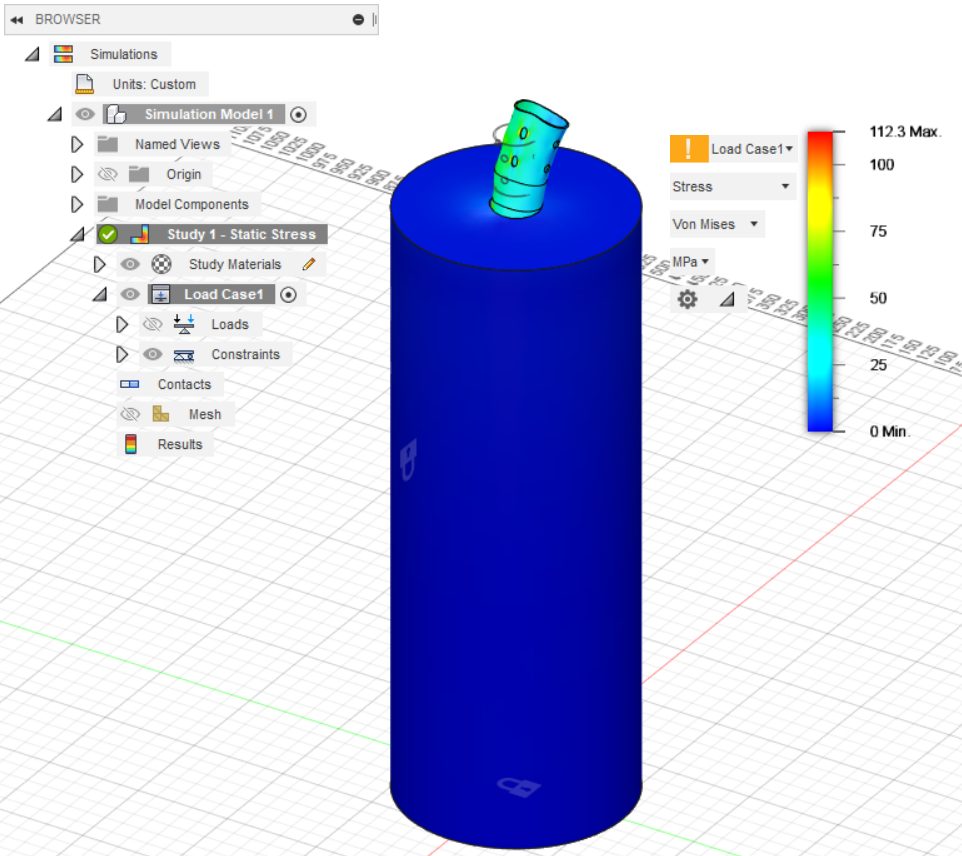Click the green checkmark on Study 1
Screen dimensions: 962x856
108,234
